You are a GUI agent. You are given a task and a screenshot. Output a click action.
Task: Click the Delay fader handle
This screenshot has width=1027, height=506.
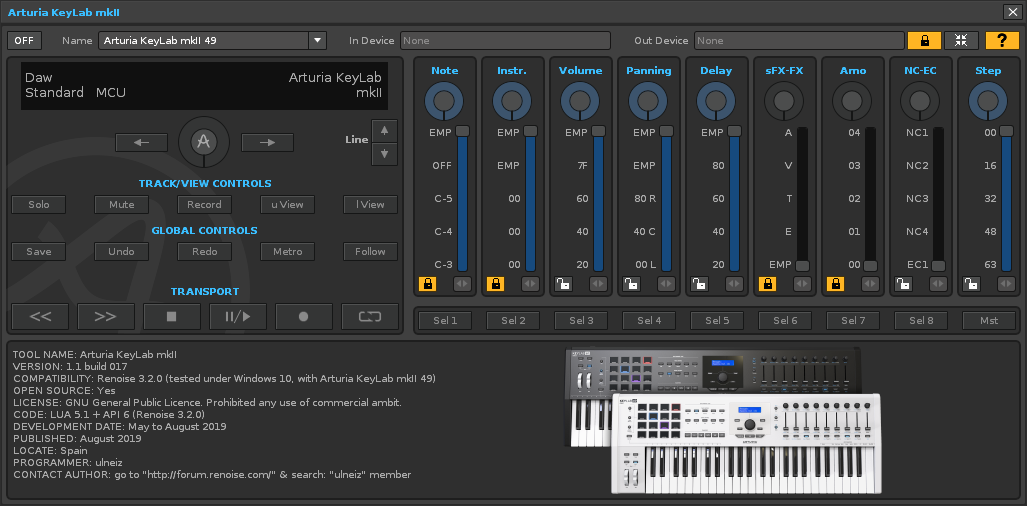click(x=734, y=131)
